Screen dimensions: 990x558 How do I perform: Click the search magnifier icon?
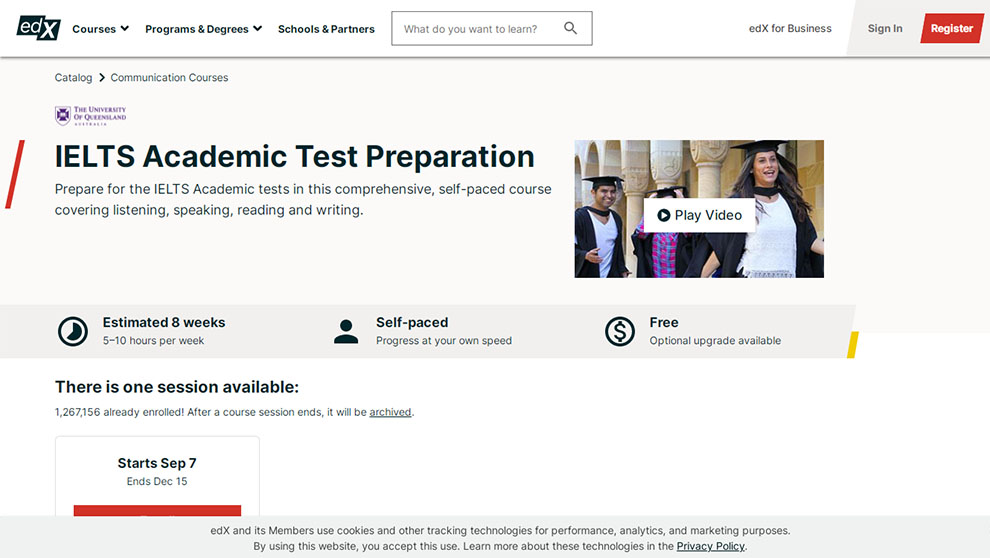[x=570, y=28]
